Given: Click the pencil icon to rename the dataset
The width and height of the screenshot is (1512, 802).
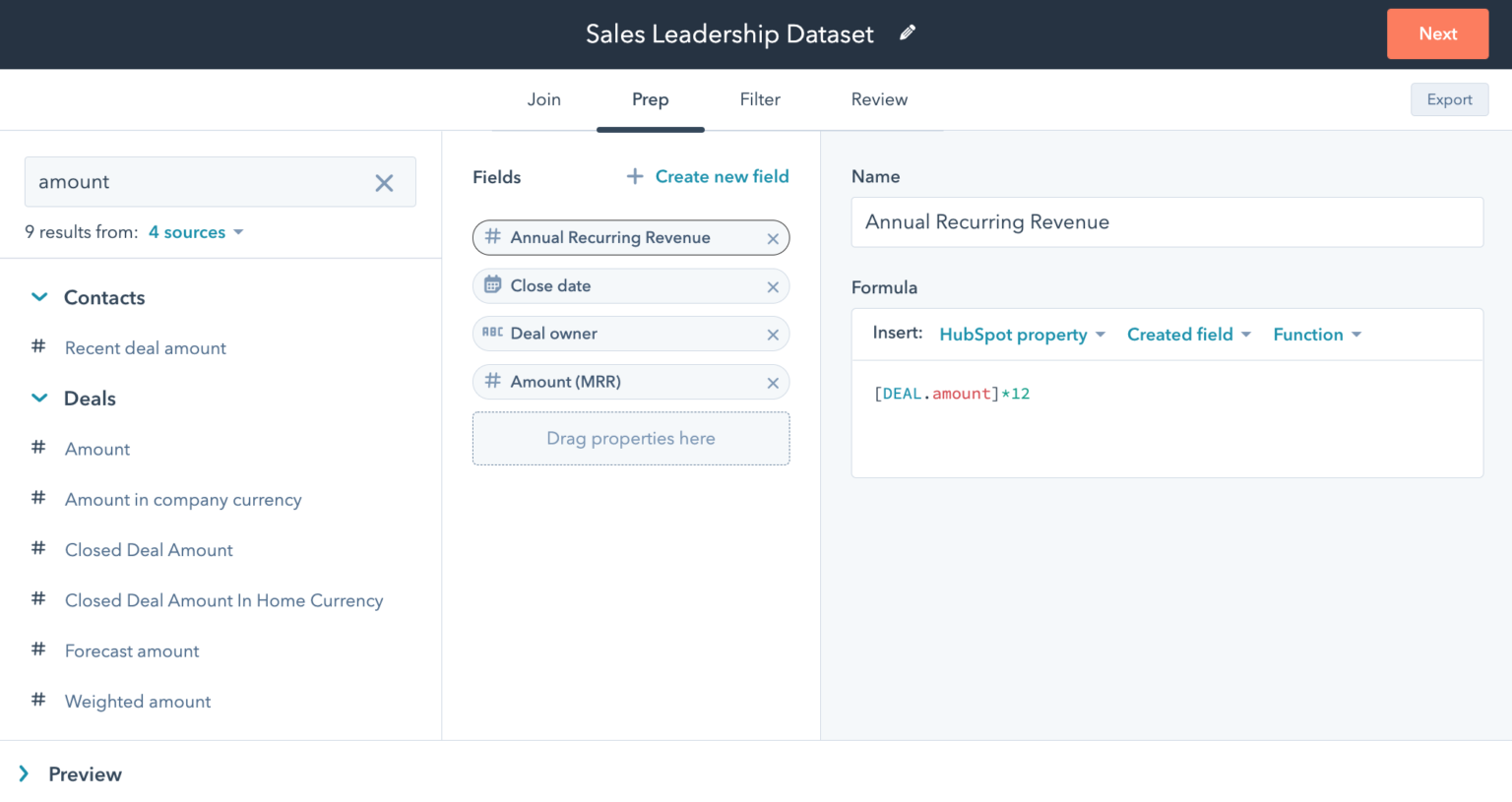Looking at the screenshot, I should [907, 32].
